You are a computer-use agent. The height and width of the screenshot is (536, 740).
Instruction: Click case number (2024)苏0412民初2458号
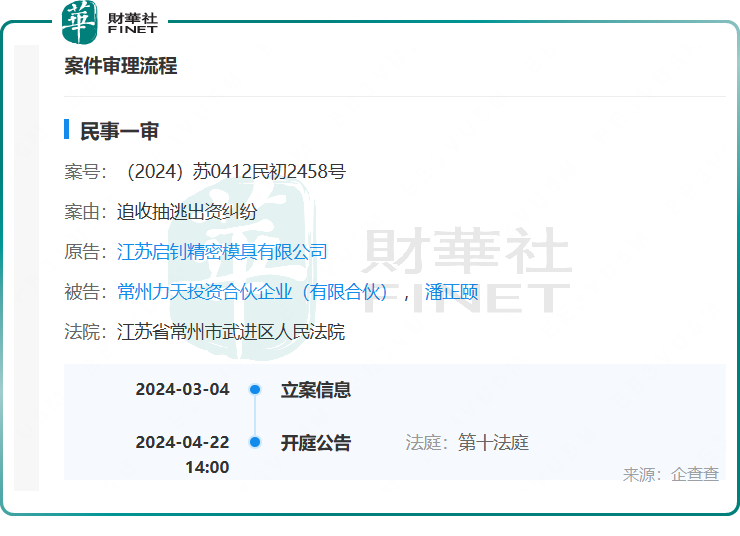[x=231, y=172]
